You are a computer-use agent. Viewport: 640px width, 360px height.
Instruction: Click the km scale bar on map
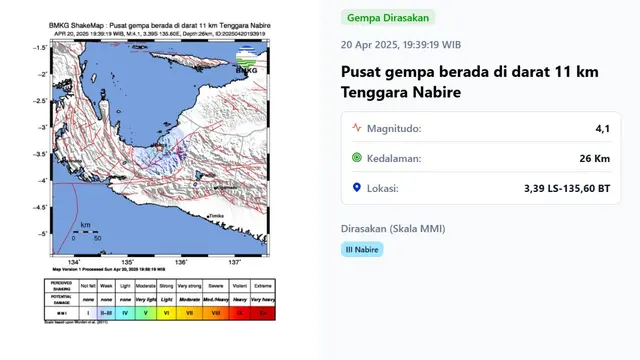click(x=85, y=232)
